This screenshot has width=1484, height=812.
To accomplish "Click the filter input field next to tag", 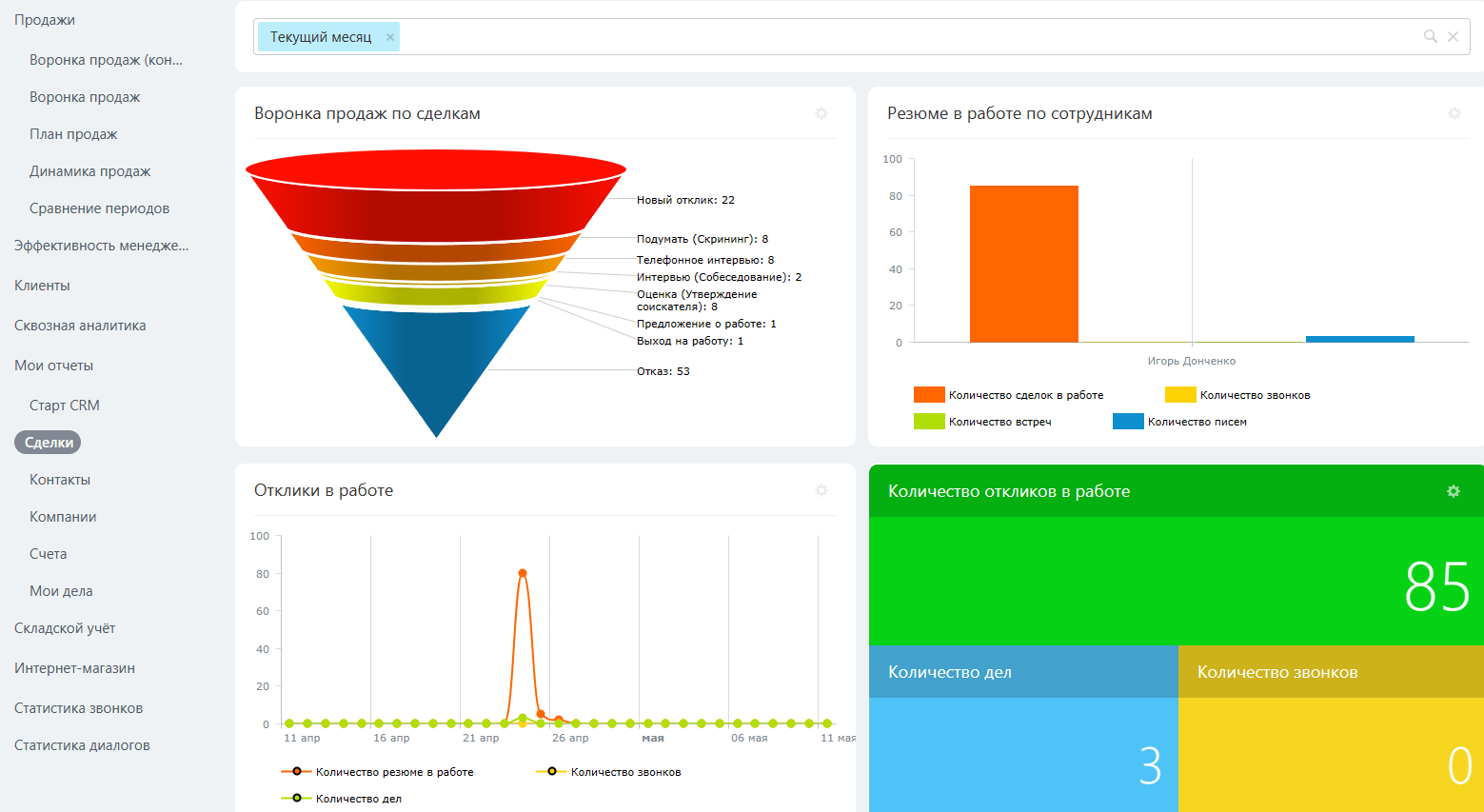I will [904, 37].
